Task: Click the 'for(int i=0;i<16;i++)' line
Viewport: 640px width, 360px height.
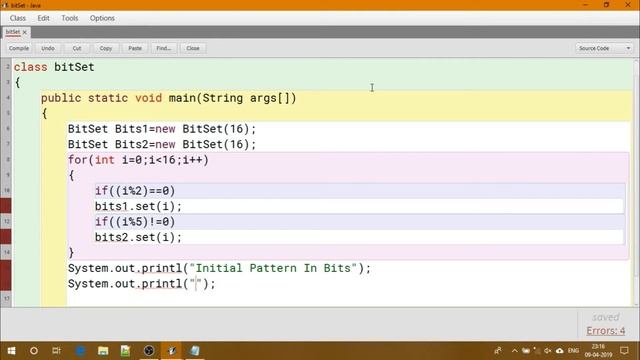Action: [138, 160]
